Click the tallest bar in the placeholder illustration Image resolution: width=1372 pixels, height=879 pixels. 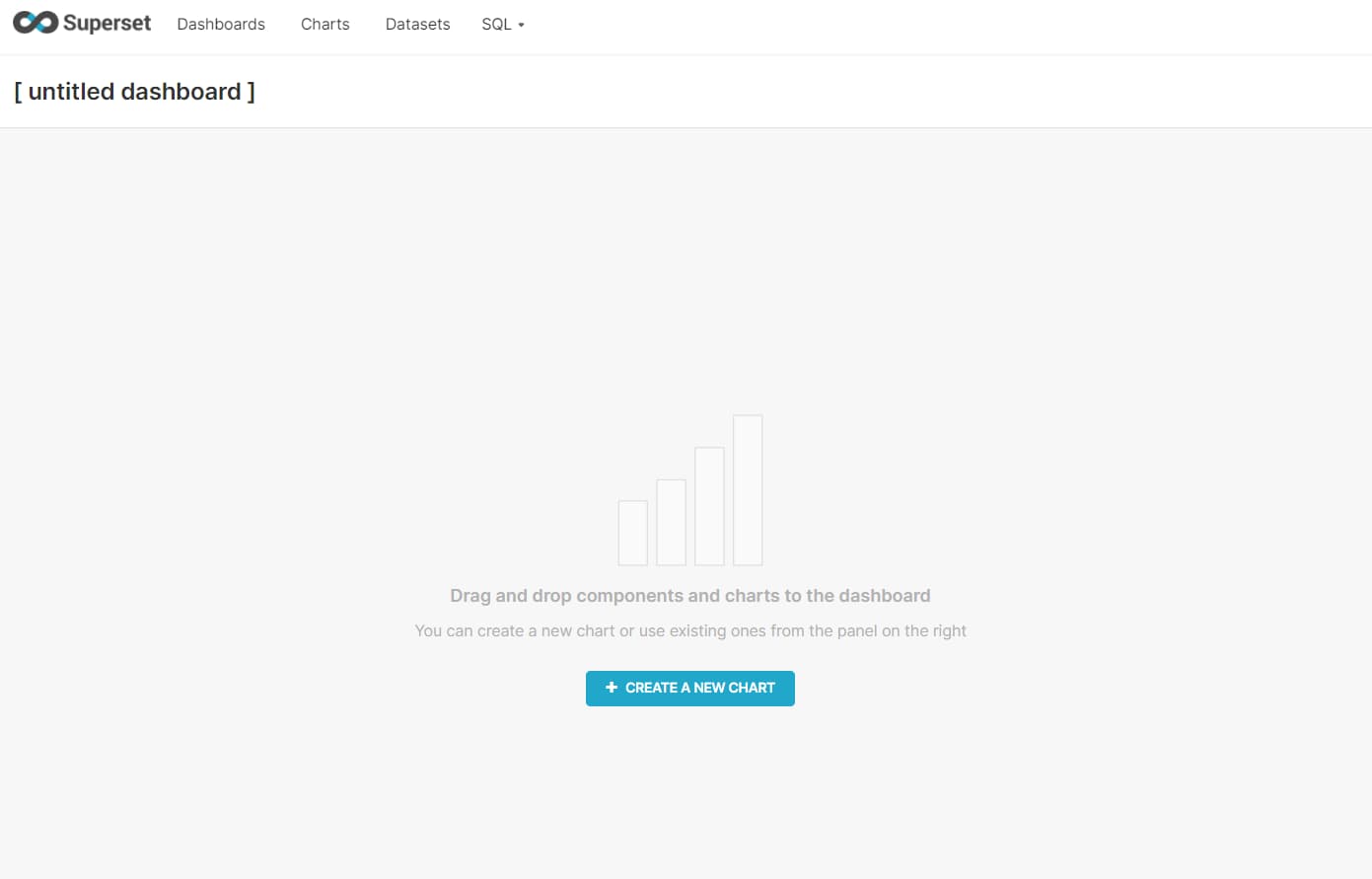748,490
